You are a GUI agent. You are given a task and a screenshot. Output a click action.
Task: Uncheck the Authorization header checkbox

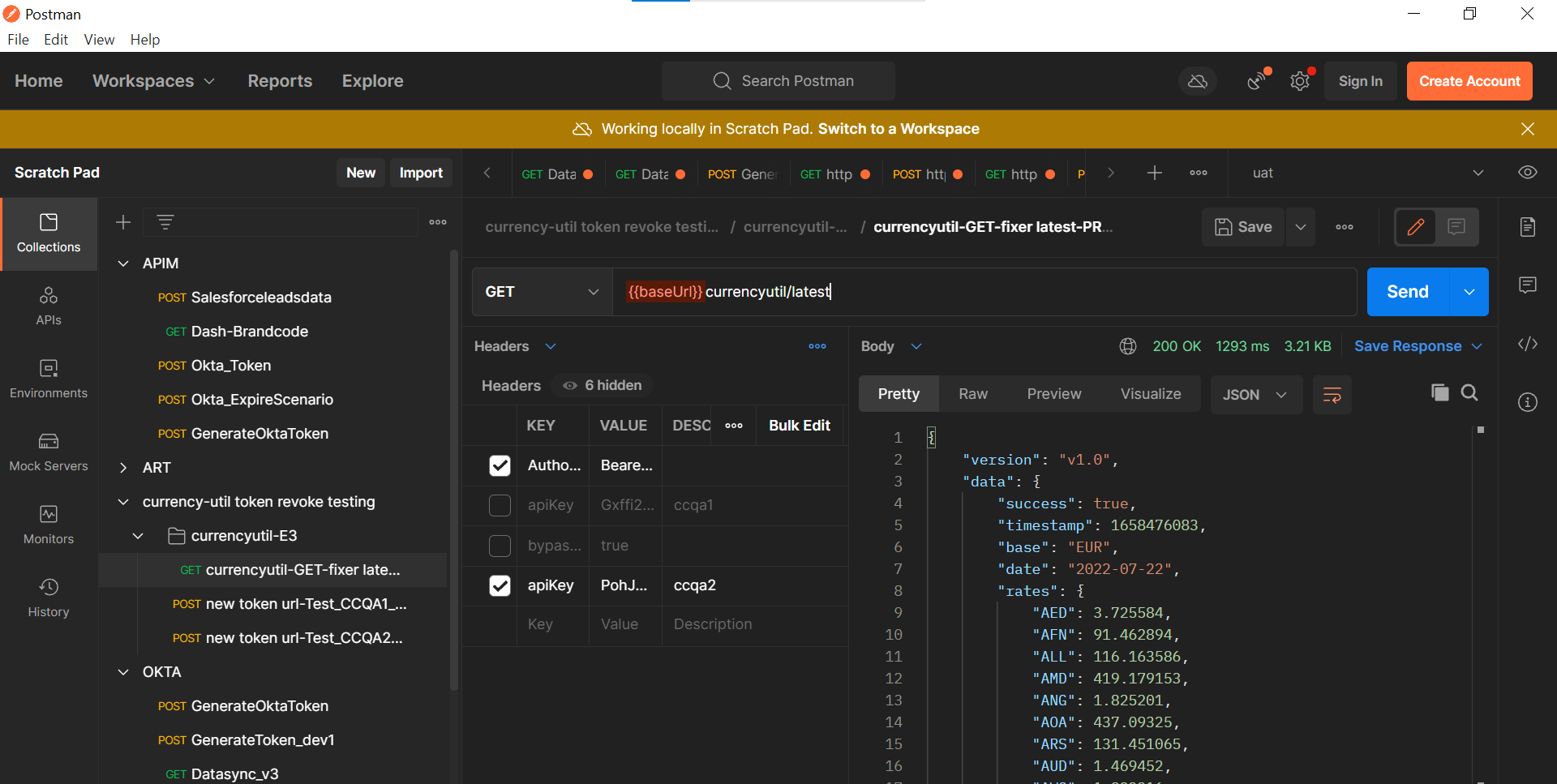[500, 465]
